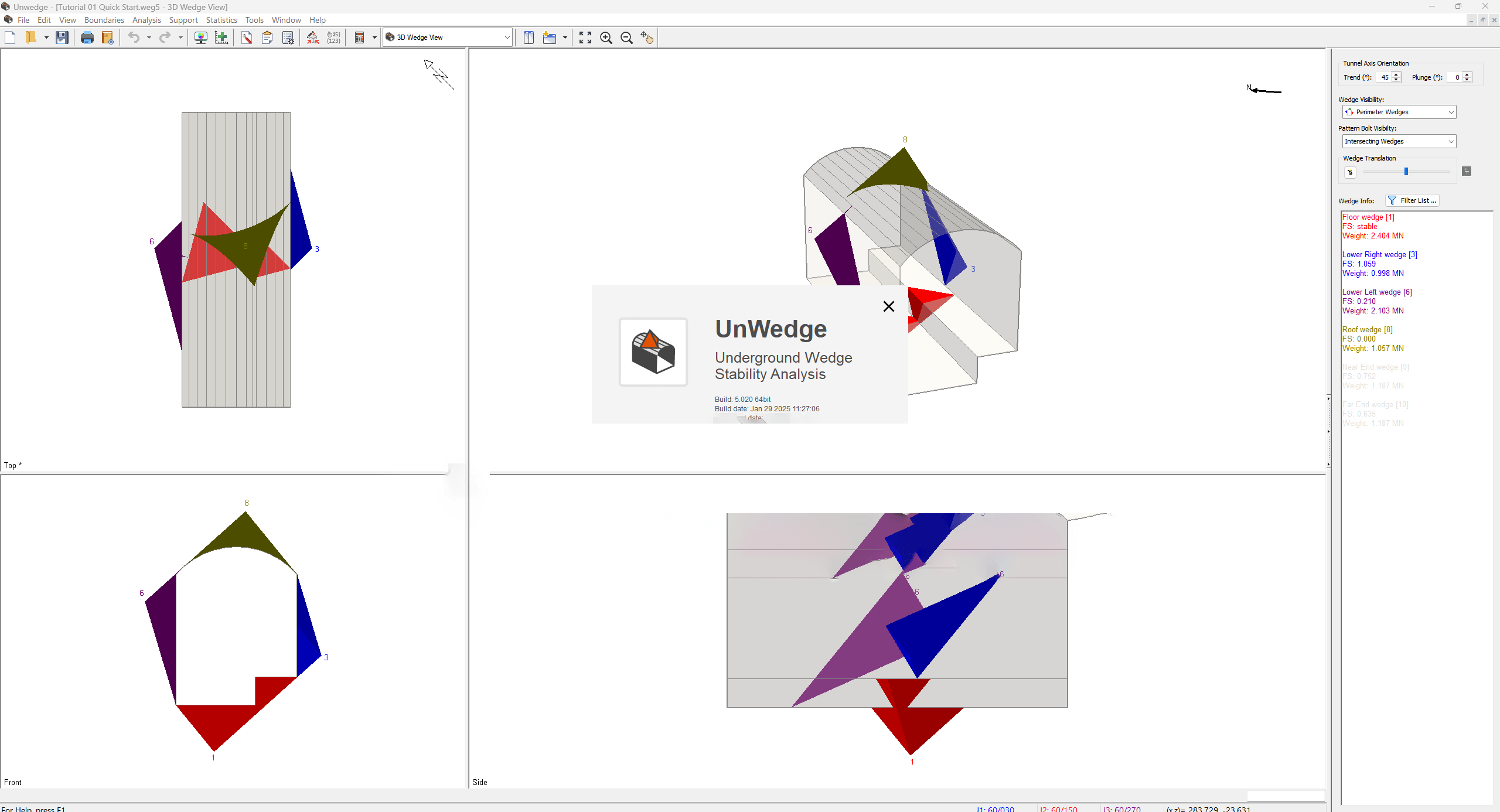This screenshot has width=1500, height=812.
Task: Click the Wedge Translation slider handle
Action: 1406,172
